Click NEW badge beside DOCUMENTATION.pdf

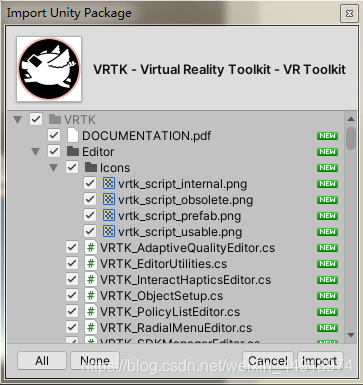coord(327,136)
